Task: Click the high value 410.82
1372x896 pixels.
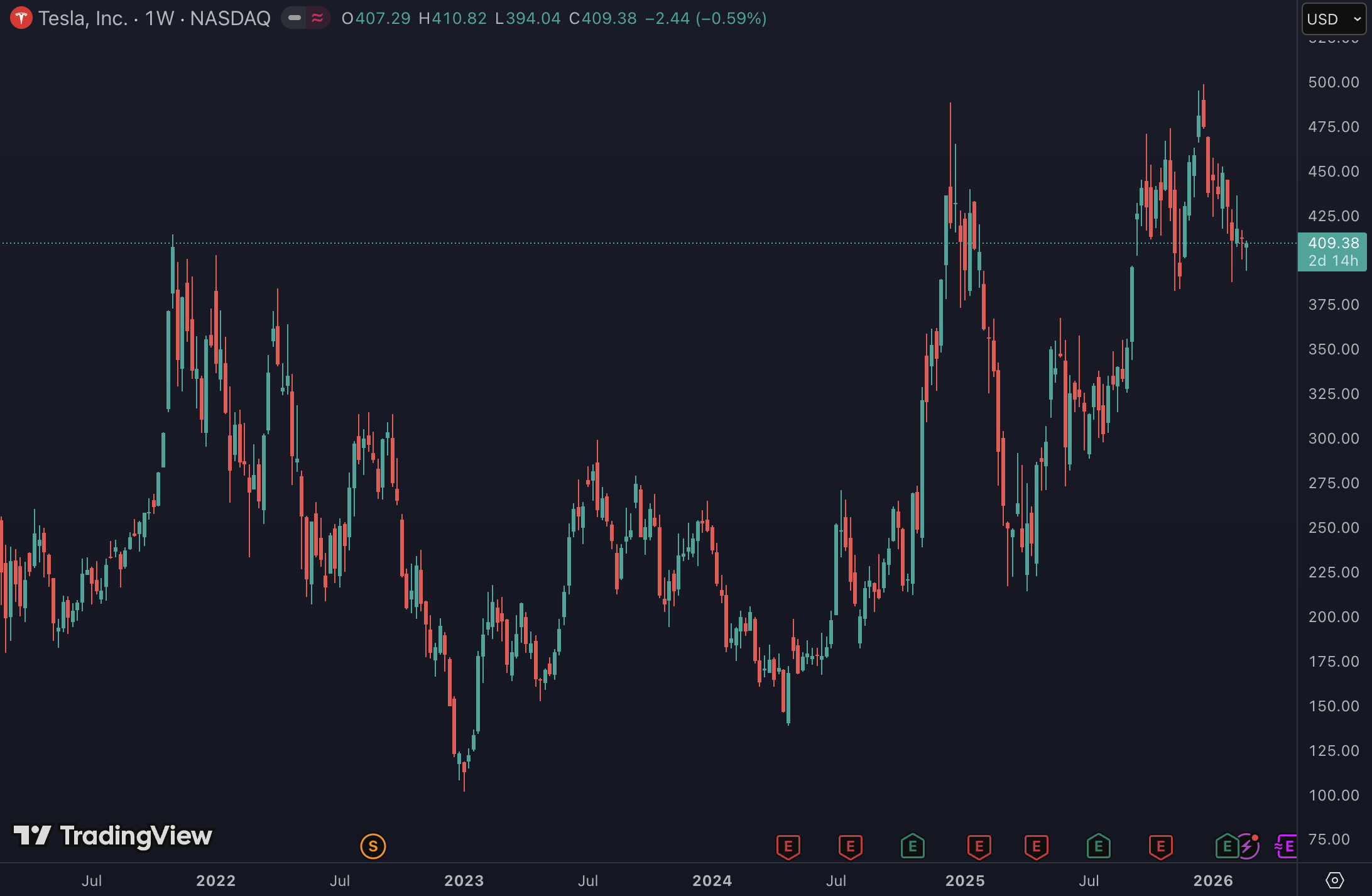Action: click(459, 18)
